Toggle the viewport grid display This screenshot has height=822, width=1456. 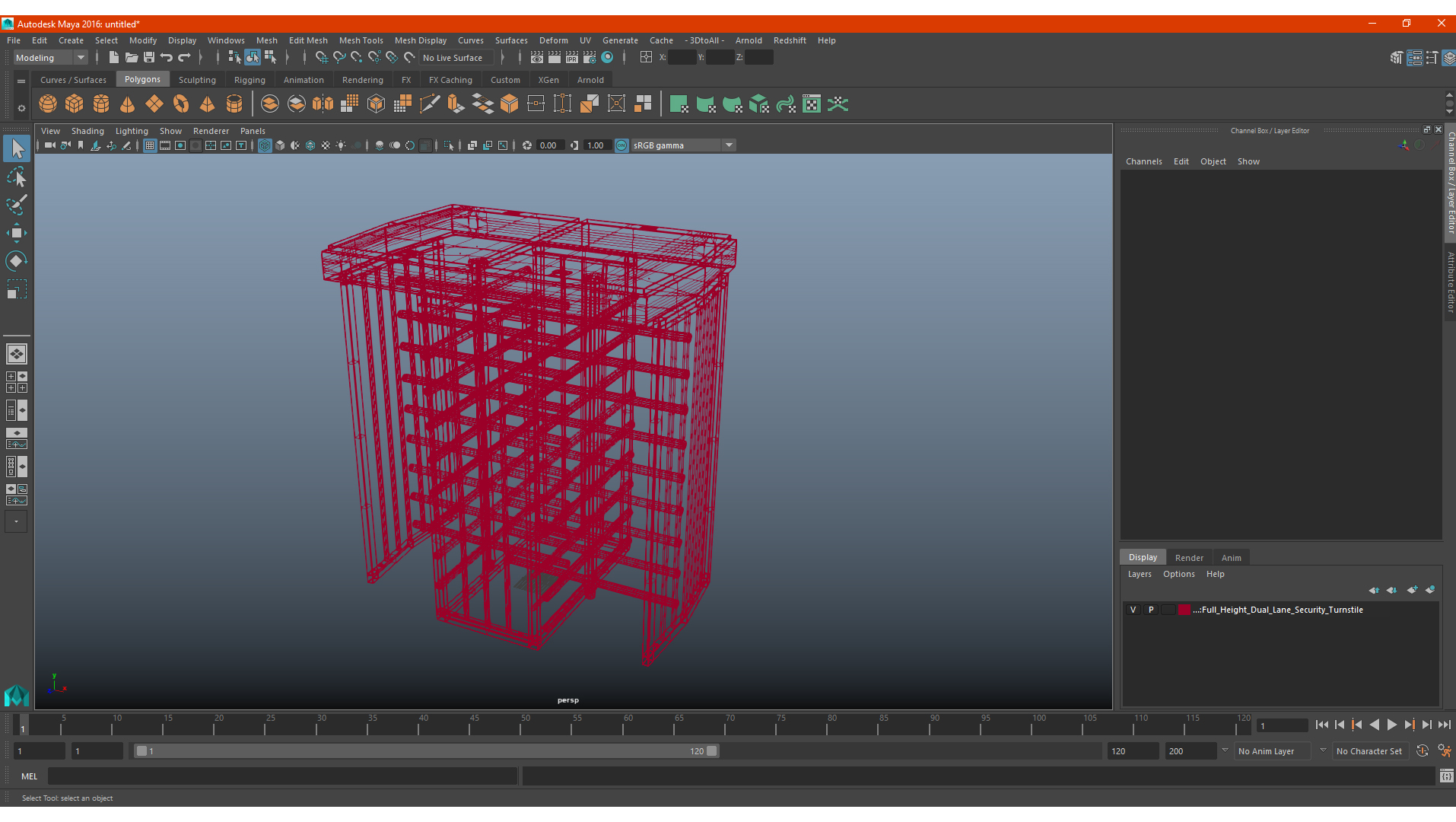tap(150, 145)
